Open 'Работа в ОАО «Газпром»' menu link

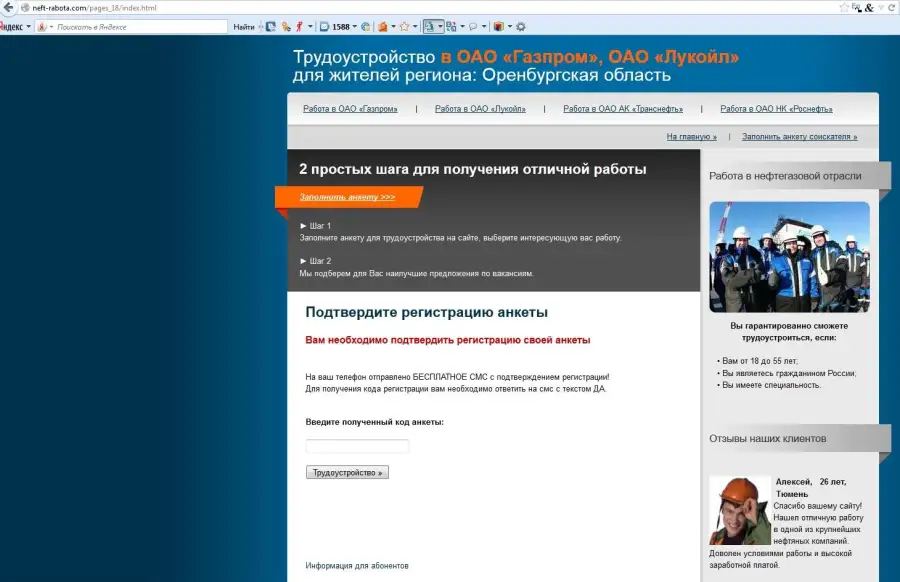350,108
